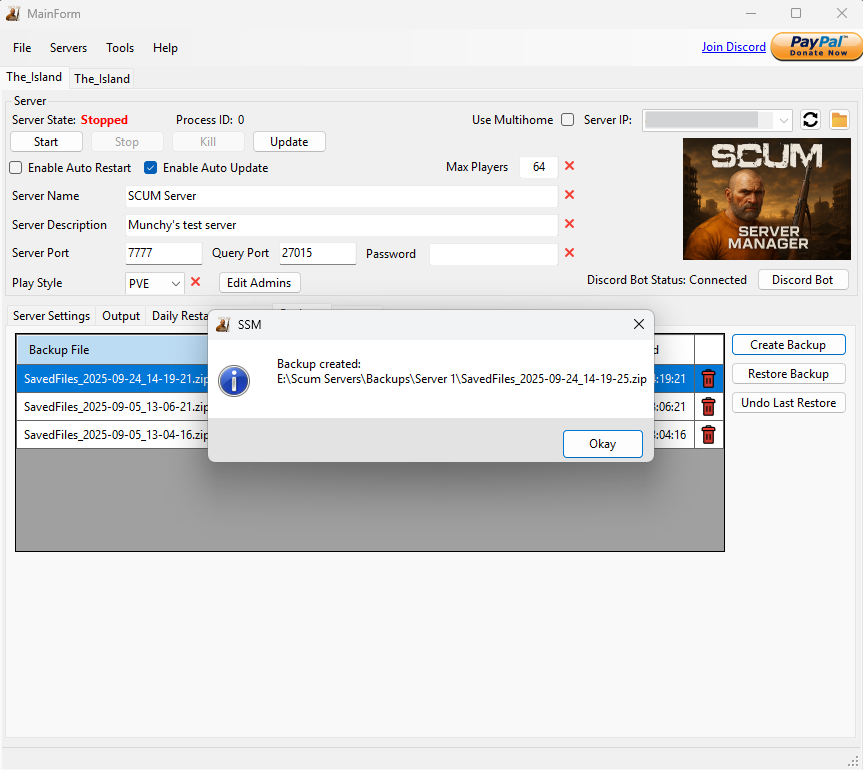Open the File menu
The width and height of the screenshot is (863, 770).
pyautogui.click(x=22, y=48)
